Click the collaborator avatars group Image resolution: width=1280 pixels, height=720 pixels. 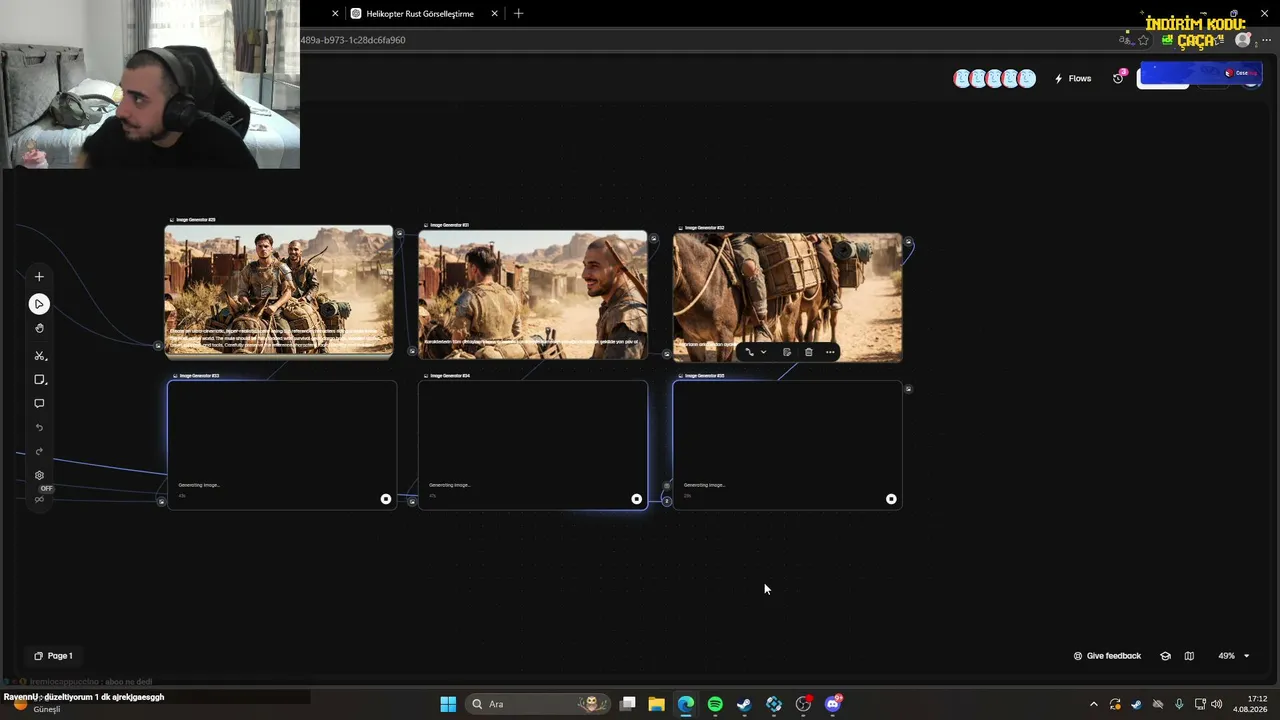click(994, 78)
